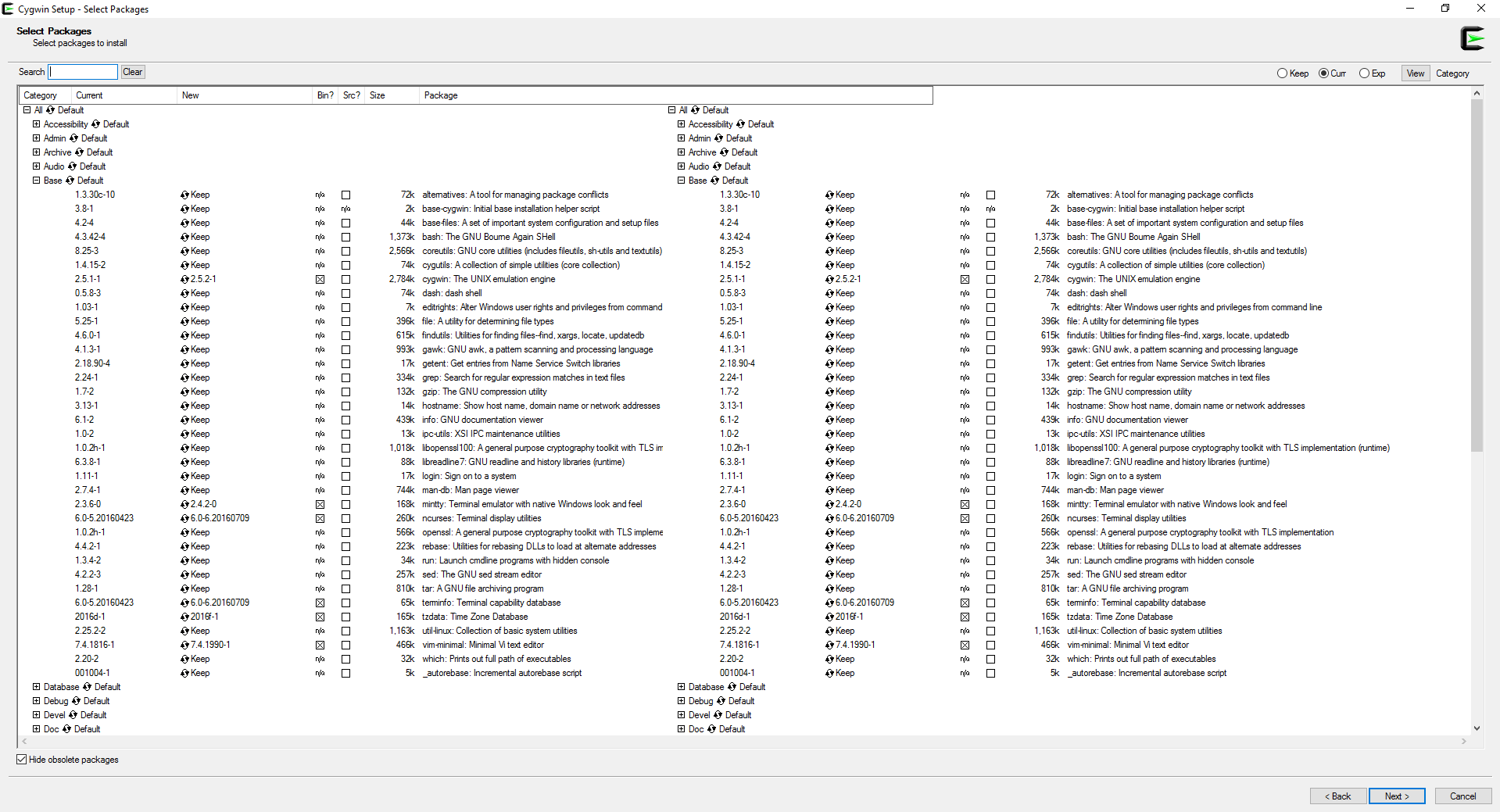
Task: Expand Audio category in right tree
Action: click(681, 166)
